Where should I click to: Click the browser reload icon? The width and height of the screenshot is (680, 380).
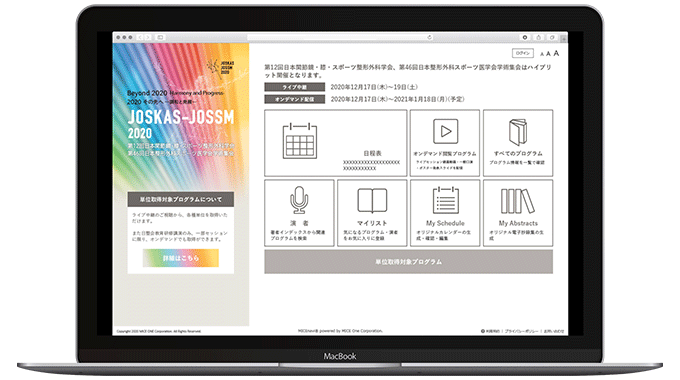[429, 38]
